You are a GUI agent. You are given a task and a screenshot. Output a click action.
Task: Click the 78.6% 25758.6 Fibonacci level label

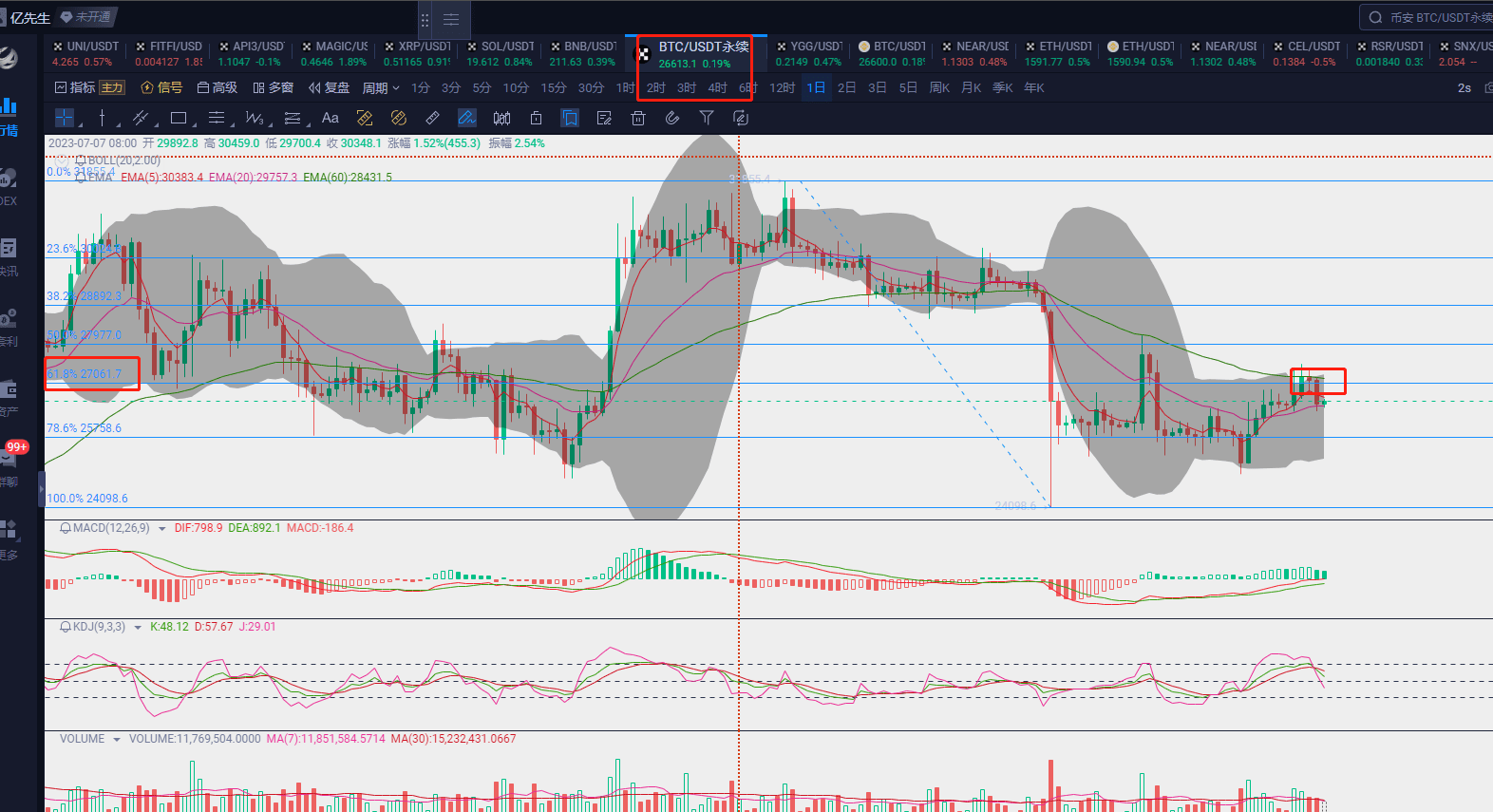[85, 428]
